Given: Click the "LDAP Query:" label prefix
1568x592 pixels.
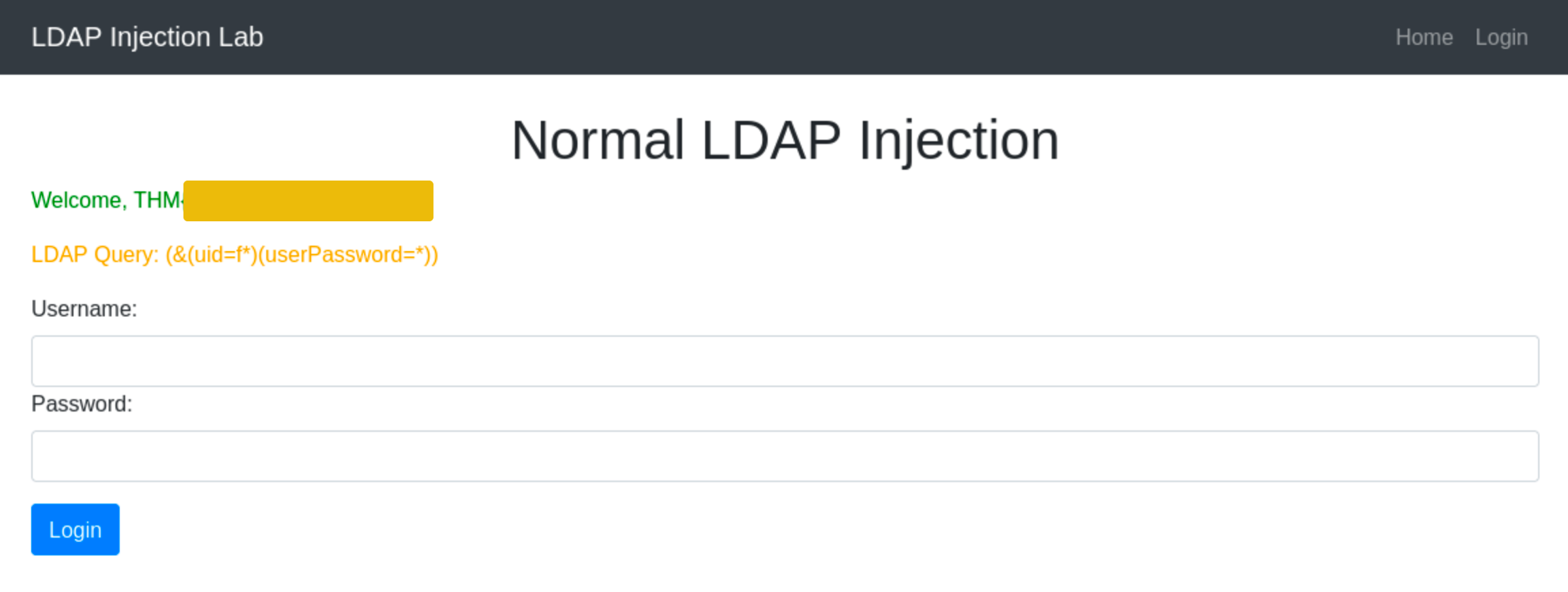Looking at the screenshot, I should pyautogui.click(x=95, y=254).
